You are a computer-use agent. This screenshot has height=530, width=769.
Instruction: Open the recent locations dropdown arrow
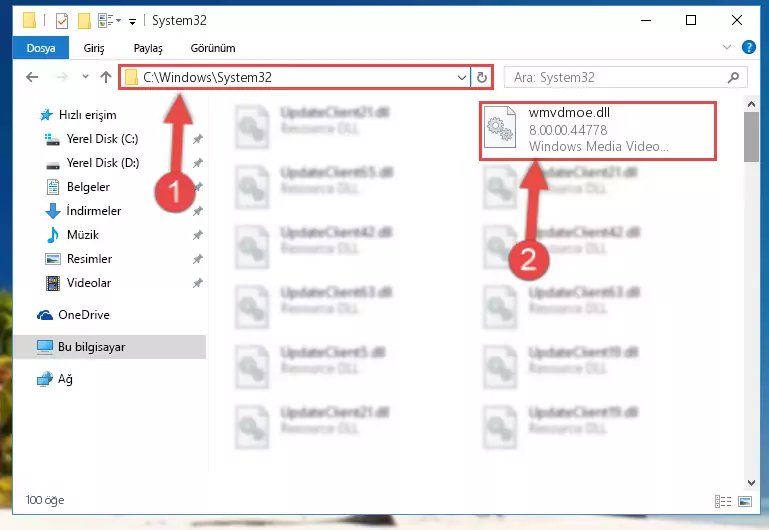85,76
